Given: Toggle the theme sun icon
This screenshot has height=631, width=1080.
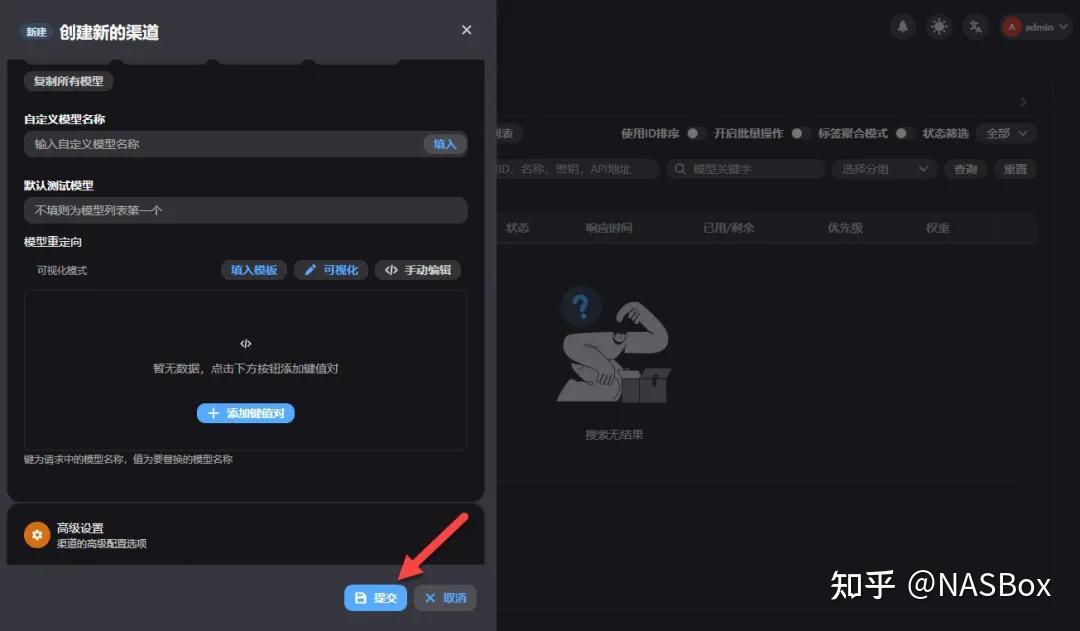Looking at the screenshot, I should (939, 28).
